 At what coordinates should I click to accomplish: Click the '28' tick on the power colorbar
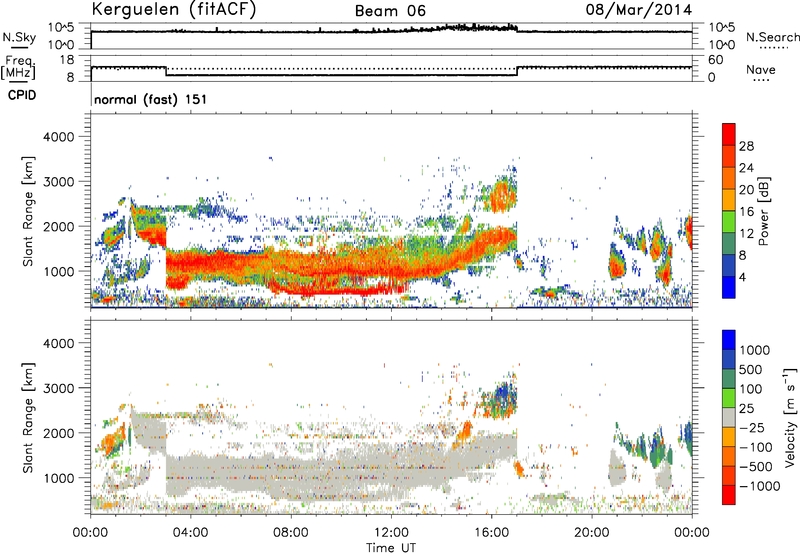pyautogui.click(x=746, y=146)
